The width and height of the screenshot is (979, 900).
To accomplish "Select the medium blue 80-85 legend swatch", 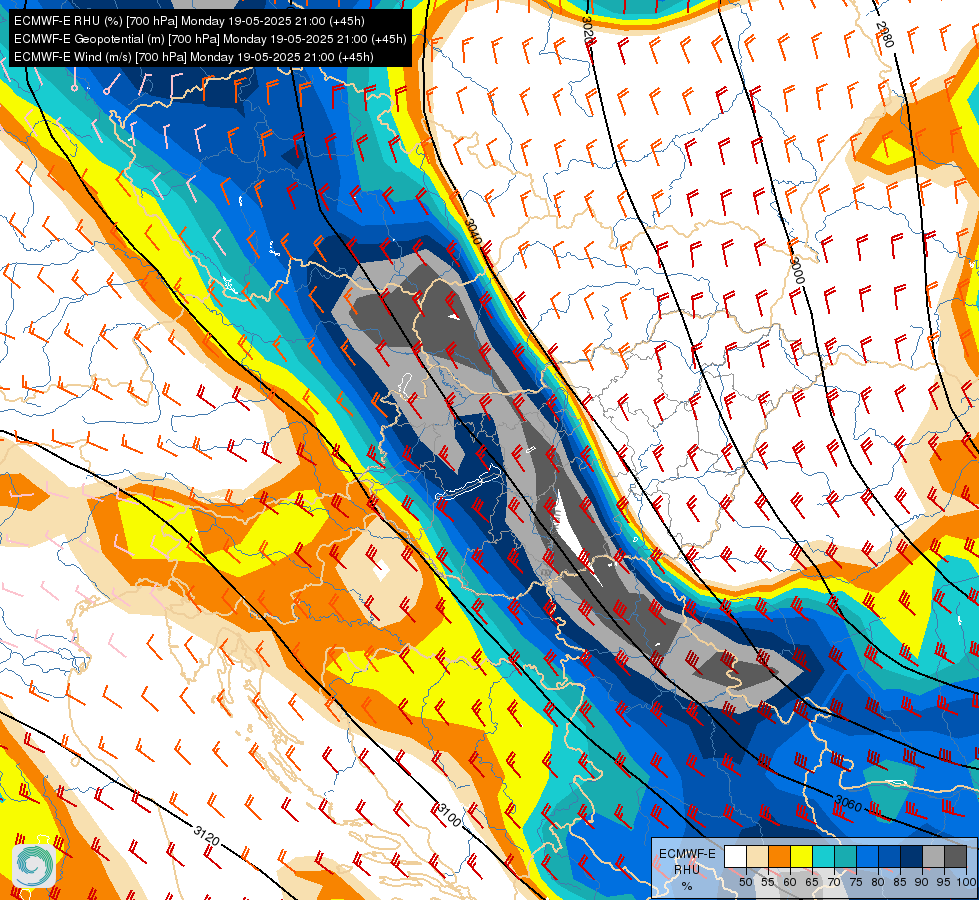I will (x=889, y=856).
